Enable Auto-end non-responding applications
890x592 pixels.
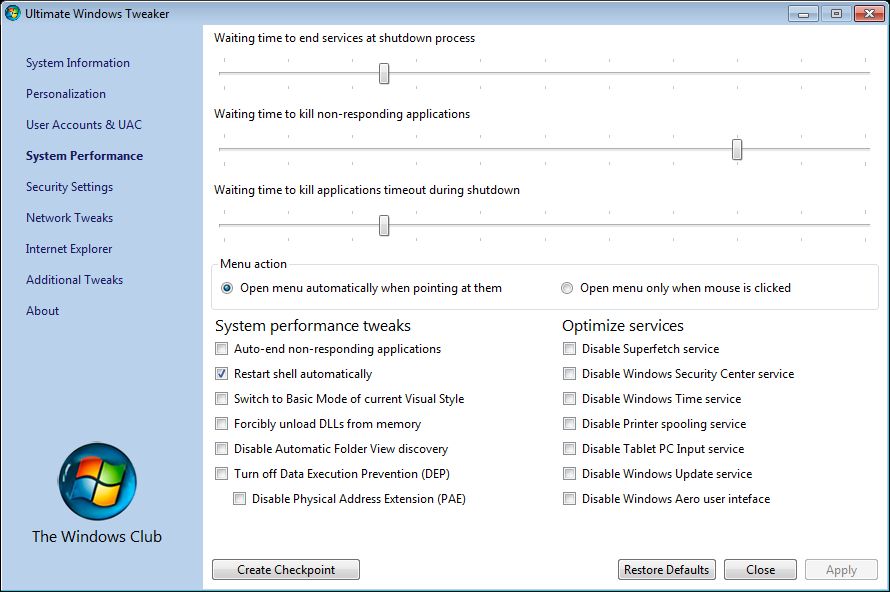[222, 349]
